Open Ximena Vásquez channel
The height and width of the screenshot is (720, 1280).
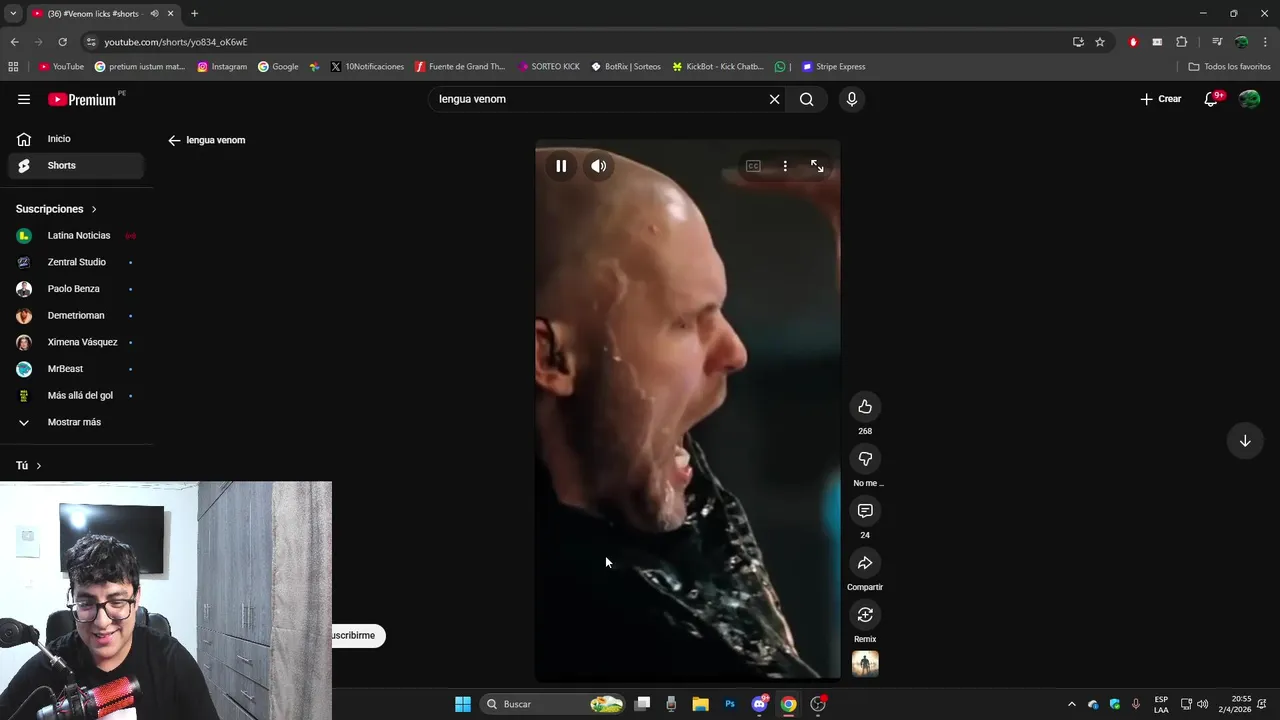click(76, 342)
